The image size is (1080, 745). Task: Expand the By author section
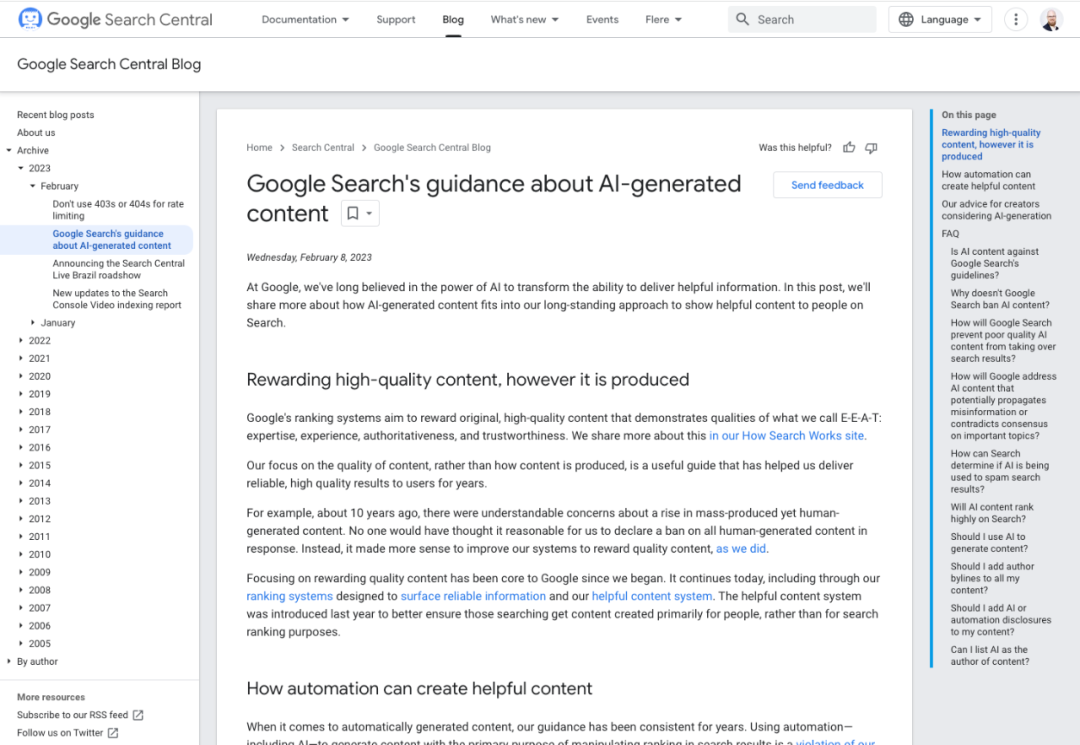[10, 662]
